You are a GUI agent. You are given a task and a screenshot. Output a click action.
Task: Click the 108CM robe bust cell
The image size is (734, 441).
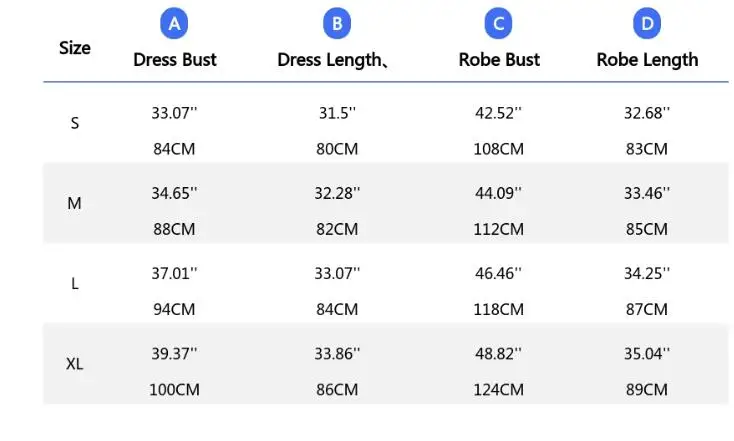[x=499, y=149]
